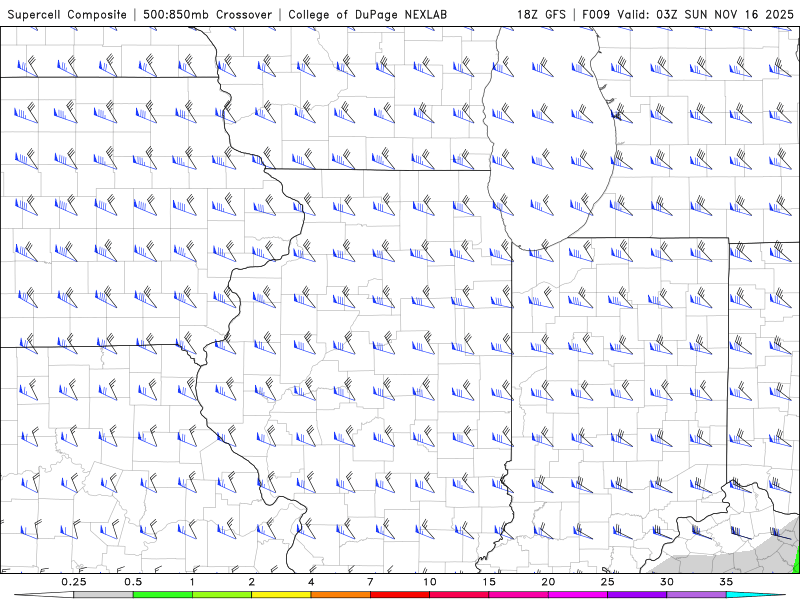Click the '4' legend value
The image size is (800, 600).
pyautogui.click(x=311, y=582)
